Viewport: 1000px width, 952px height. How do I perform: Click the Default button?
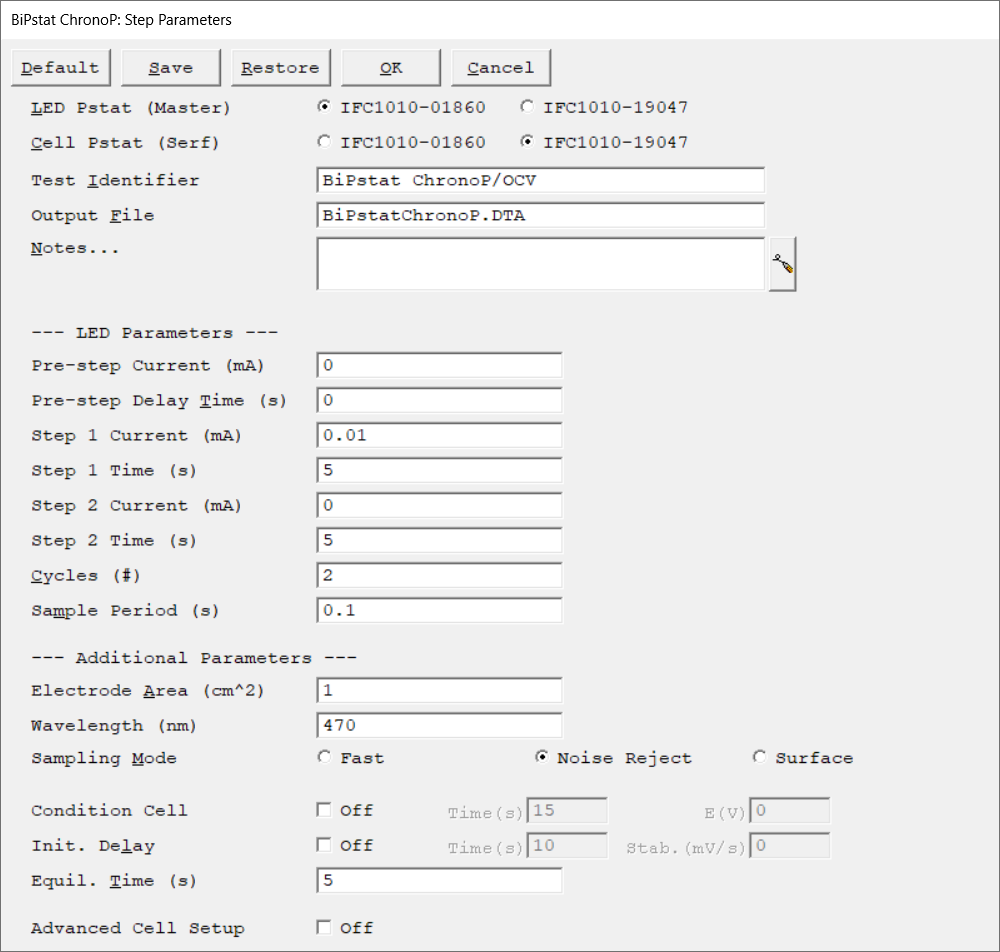[x=60, y=68]
